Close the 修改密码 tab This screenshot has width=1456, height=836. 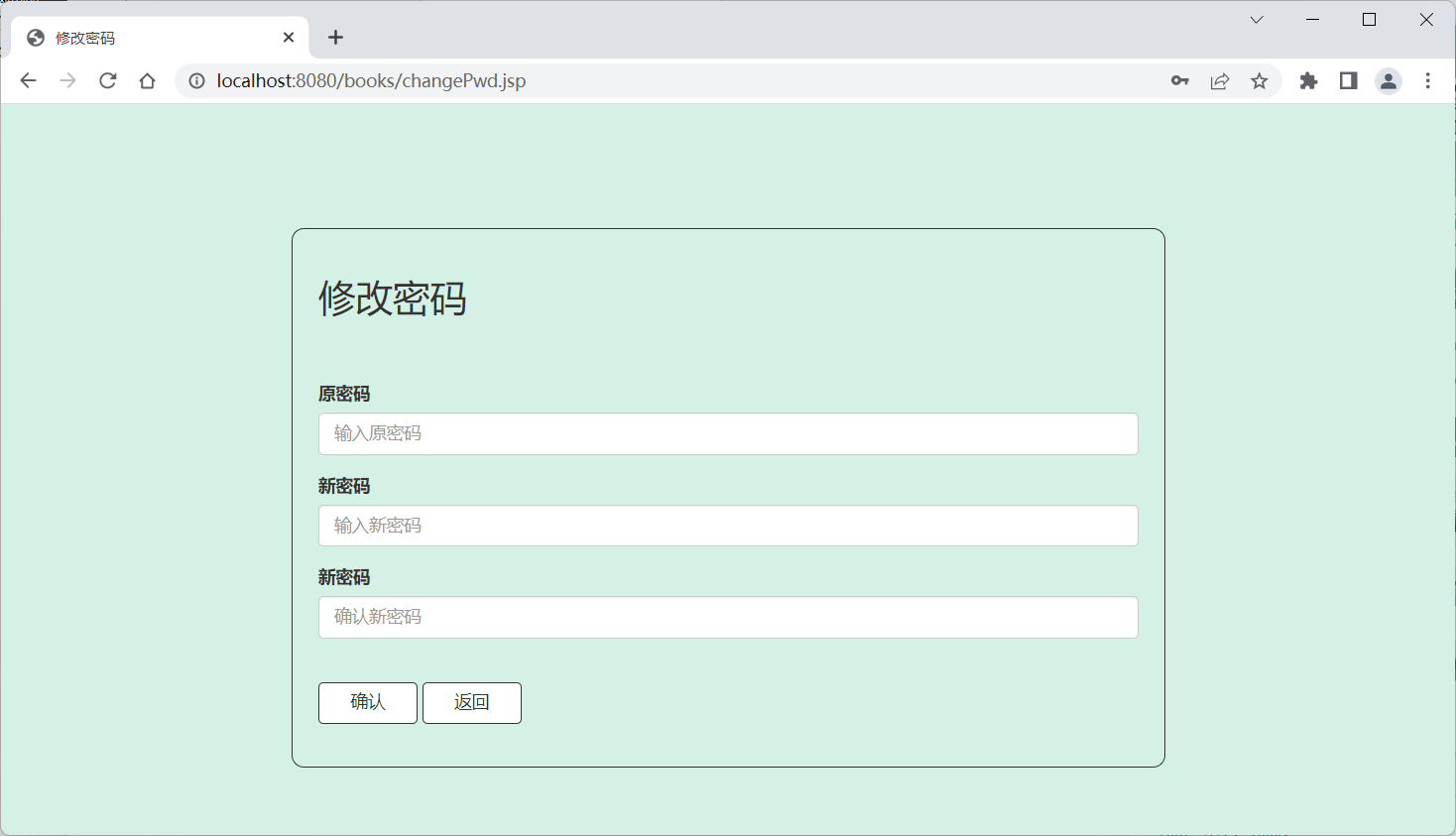(289, 38)
